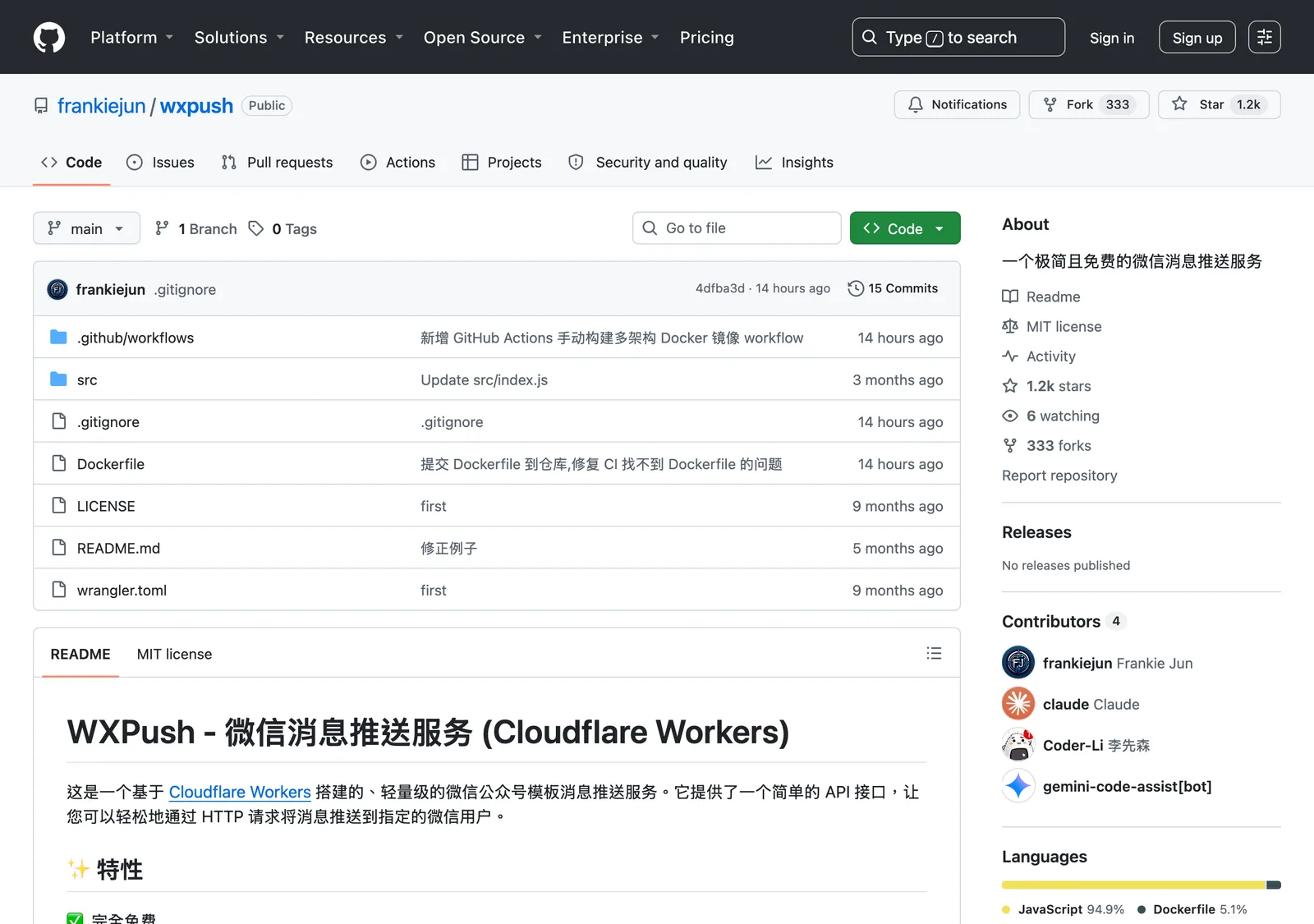Image resolution: width=1314 pixels, height=924 pixels.
Task: Click the forks icon beside 333 forks
Action: click(x=1010, y=445)
